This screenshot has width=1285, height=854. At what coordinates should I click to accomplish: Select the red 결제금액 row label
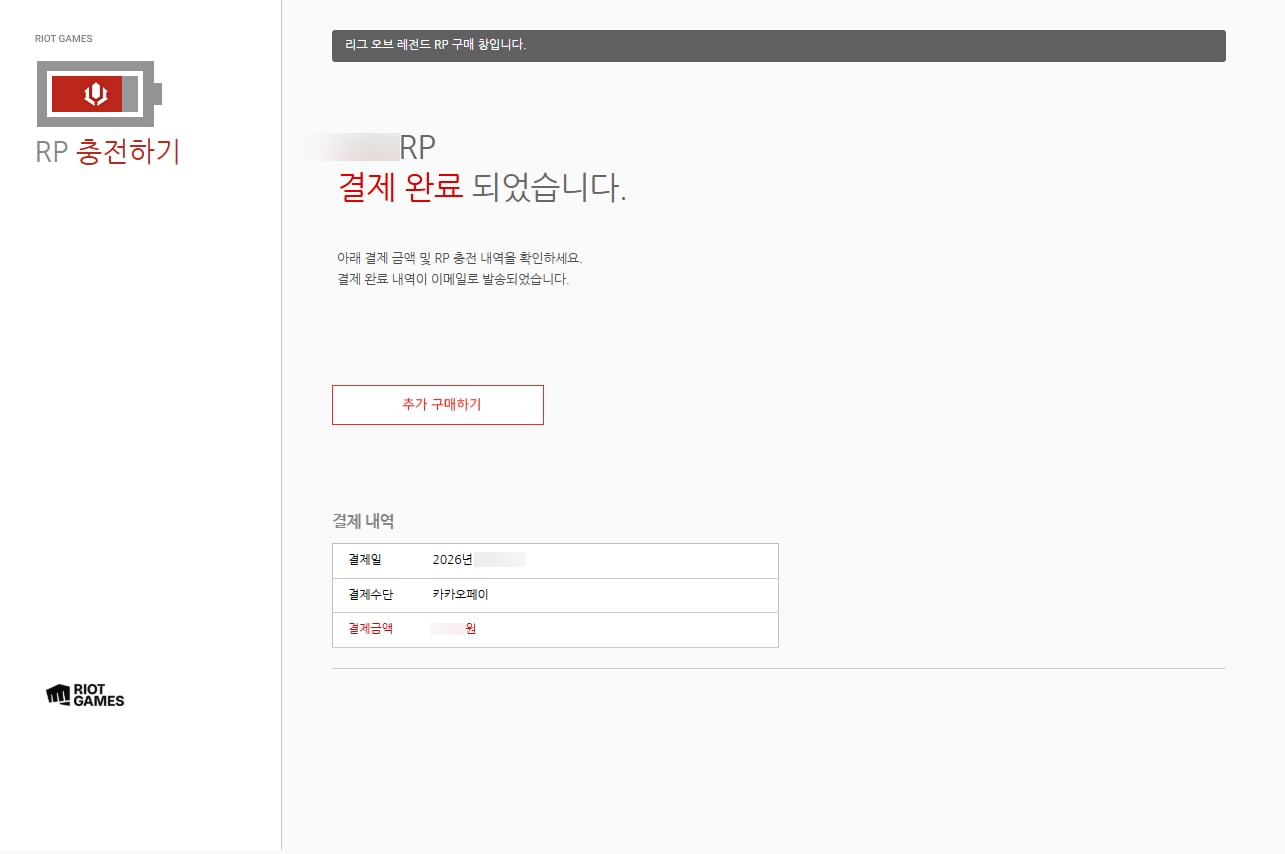tap(370, 629)
